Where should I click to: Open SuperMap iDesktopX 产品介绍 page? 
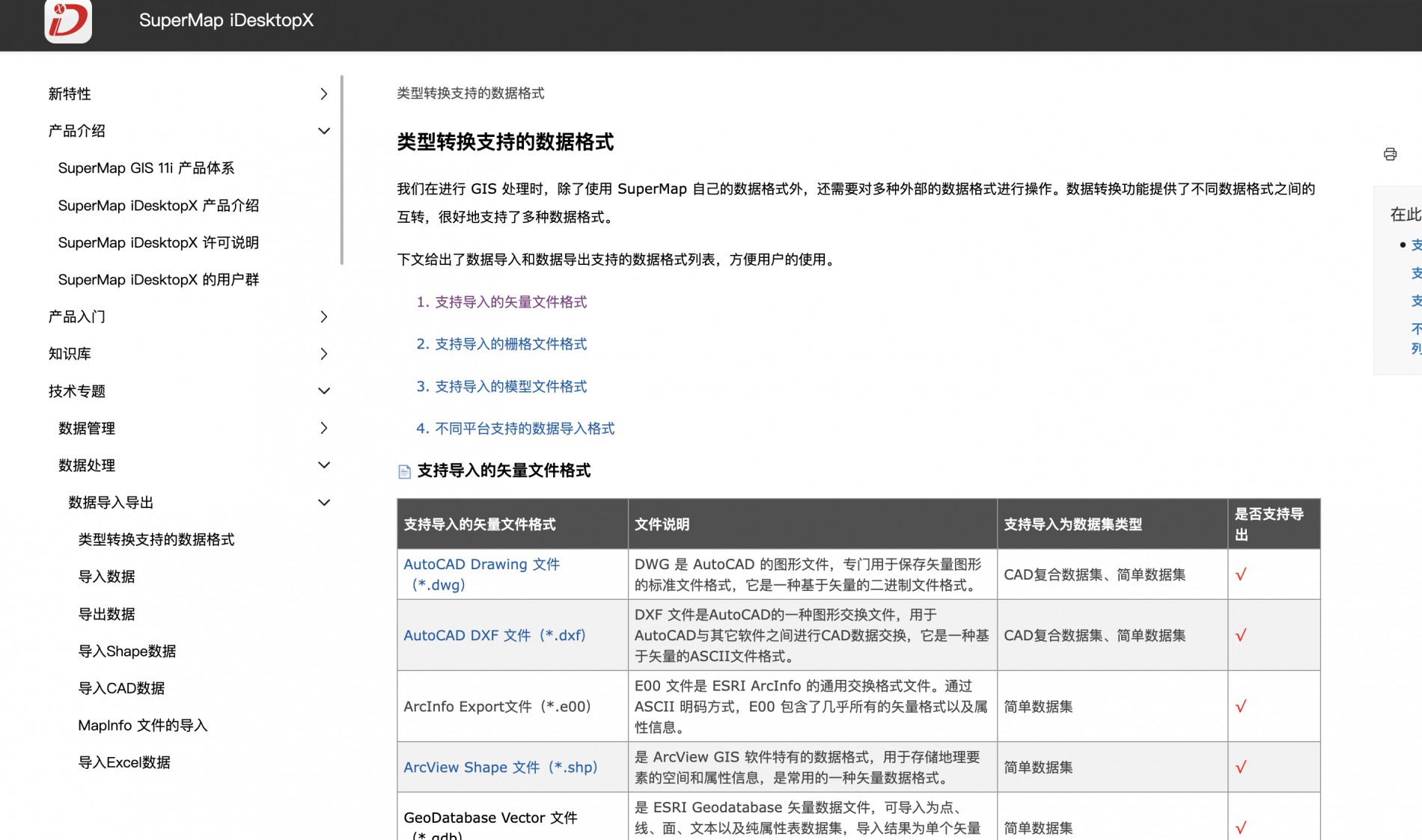pos(159,205)
